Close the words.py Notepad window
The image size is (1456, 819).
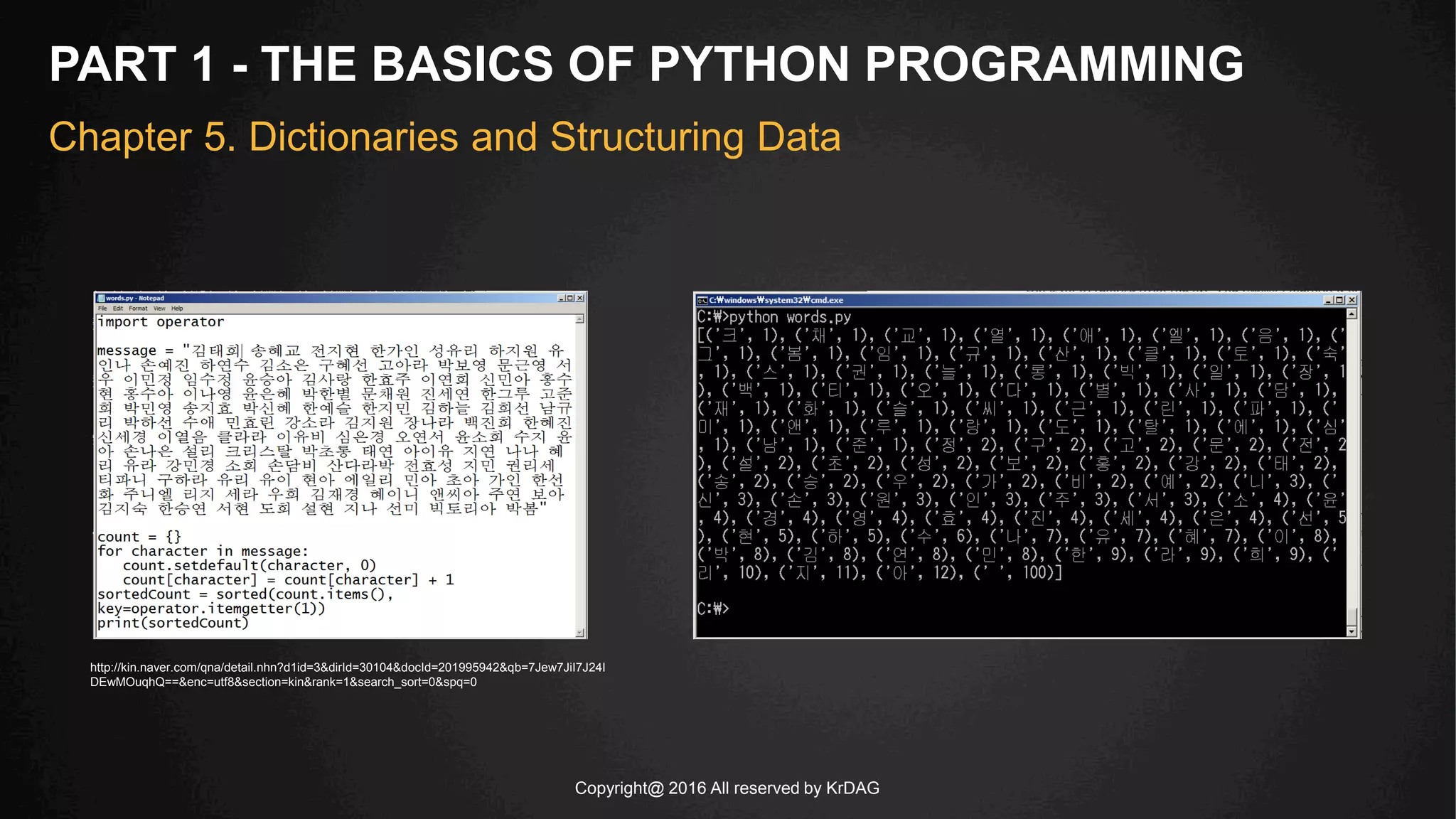580,299
